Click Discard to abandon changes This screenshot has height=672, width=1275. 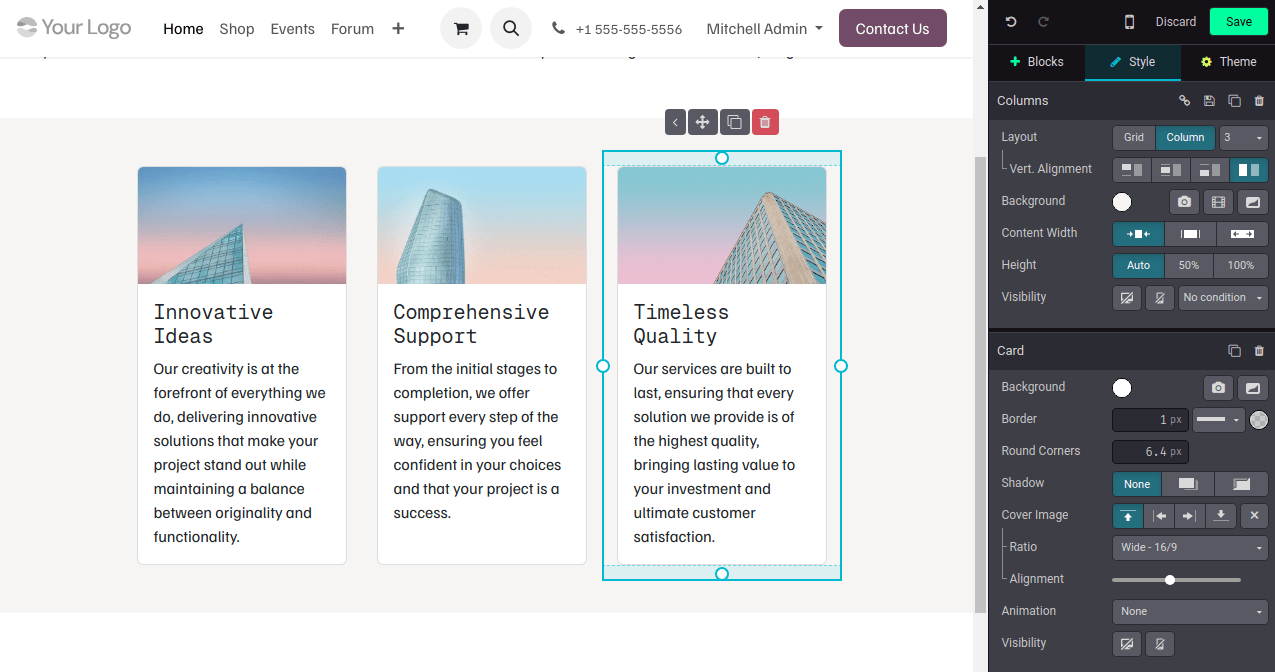point(1175,21)
